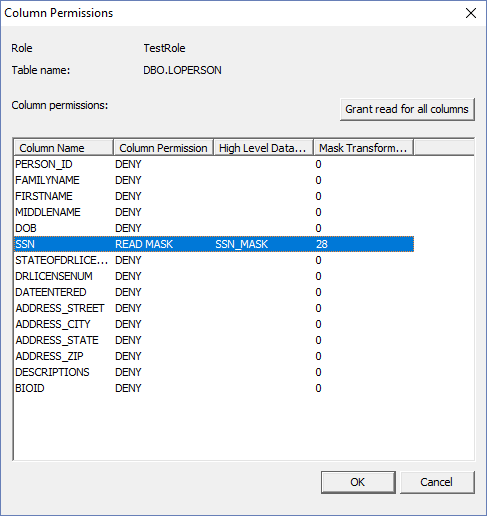Click the Grant read for all columns button
The width and height of the screenshot is (487, 516).
407,109
